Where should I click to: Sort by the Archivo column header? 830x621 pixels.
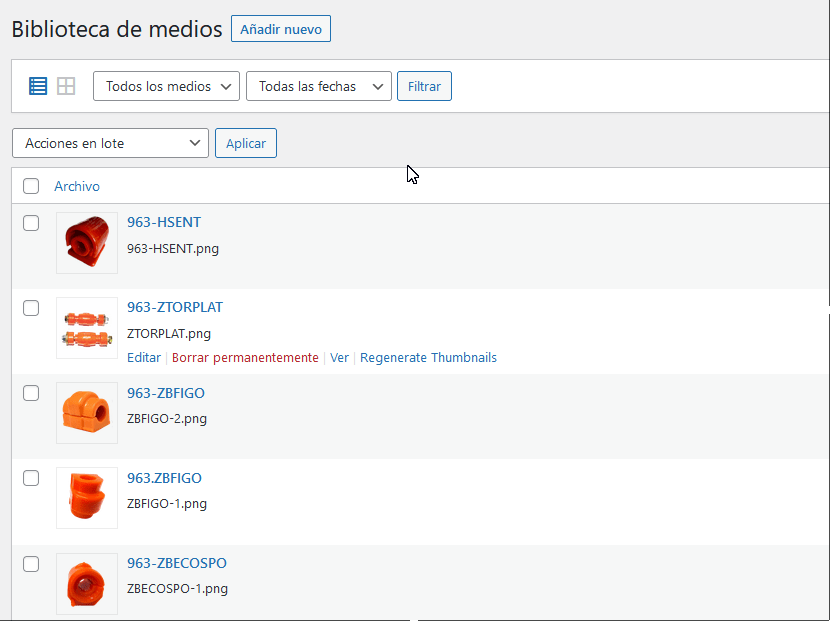[x=77, y=186]
